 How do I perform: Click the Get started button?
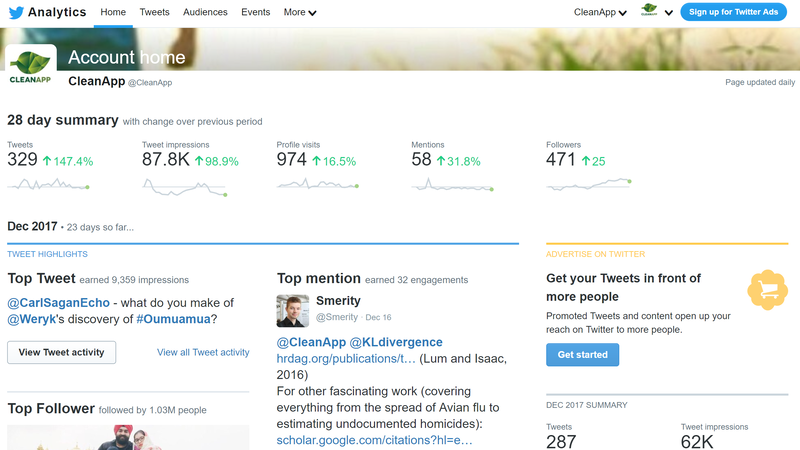point(582,355)
